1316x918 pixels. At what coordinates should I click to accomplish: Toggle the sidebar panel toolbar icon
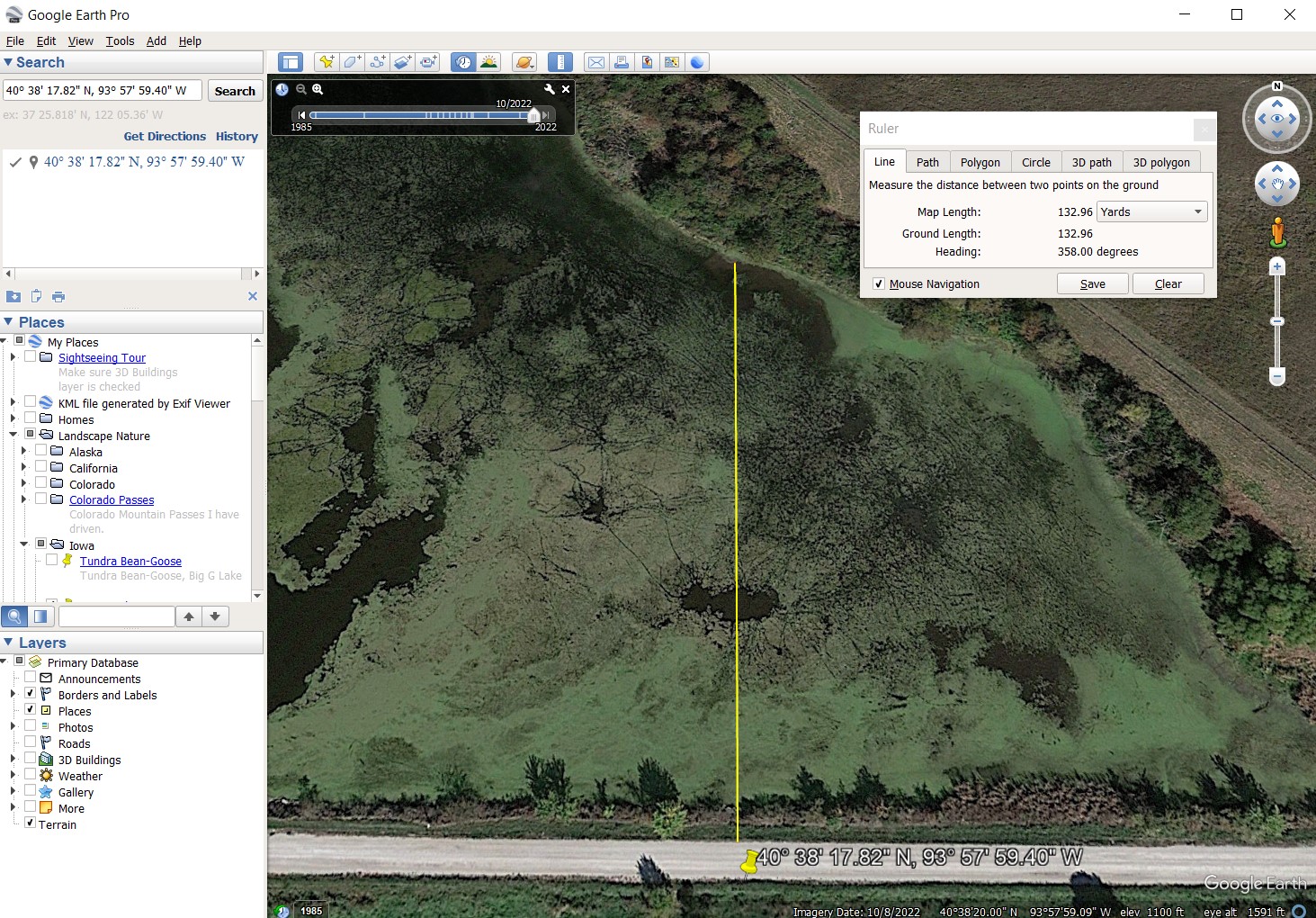[x=290, y=62]
